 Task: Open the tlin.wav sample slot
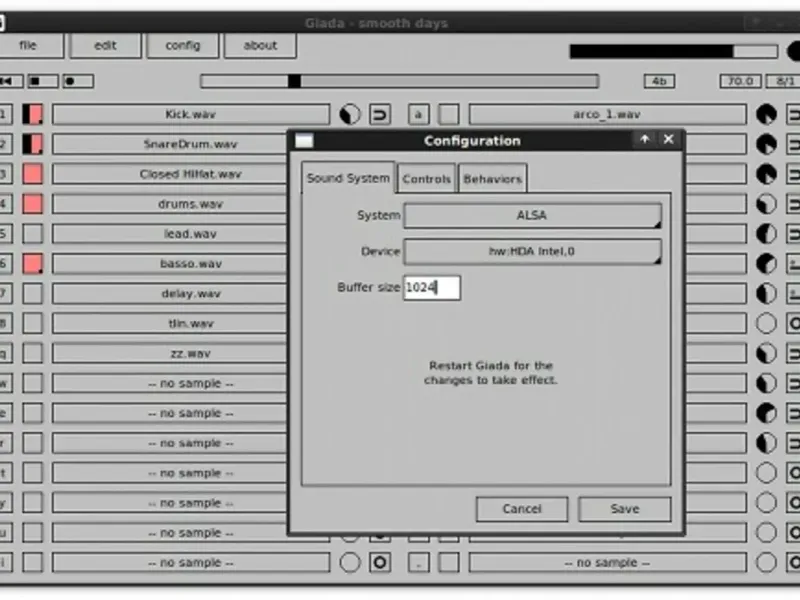(170, 323)
